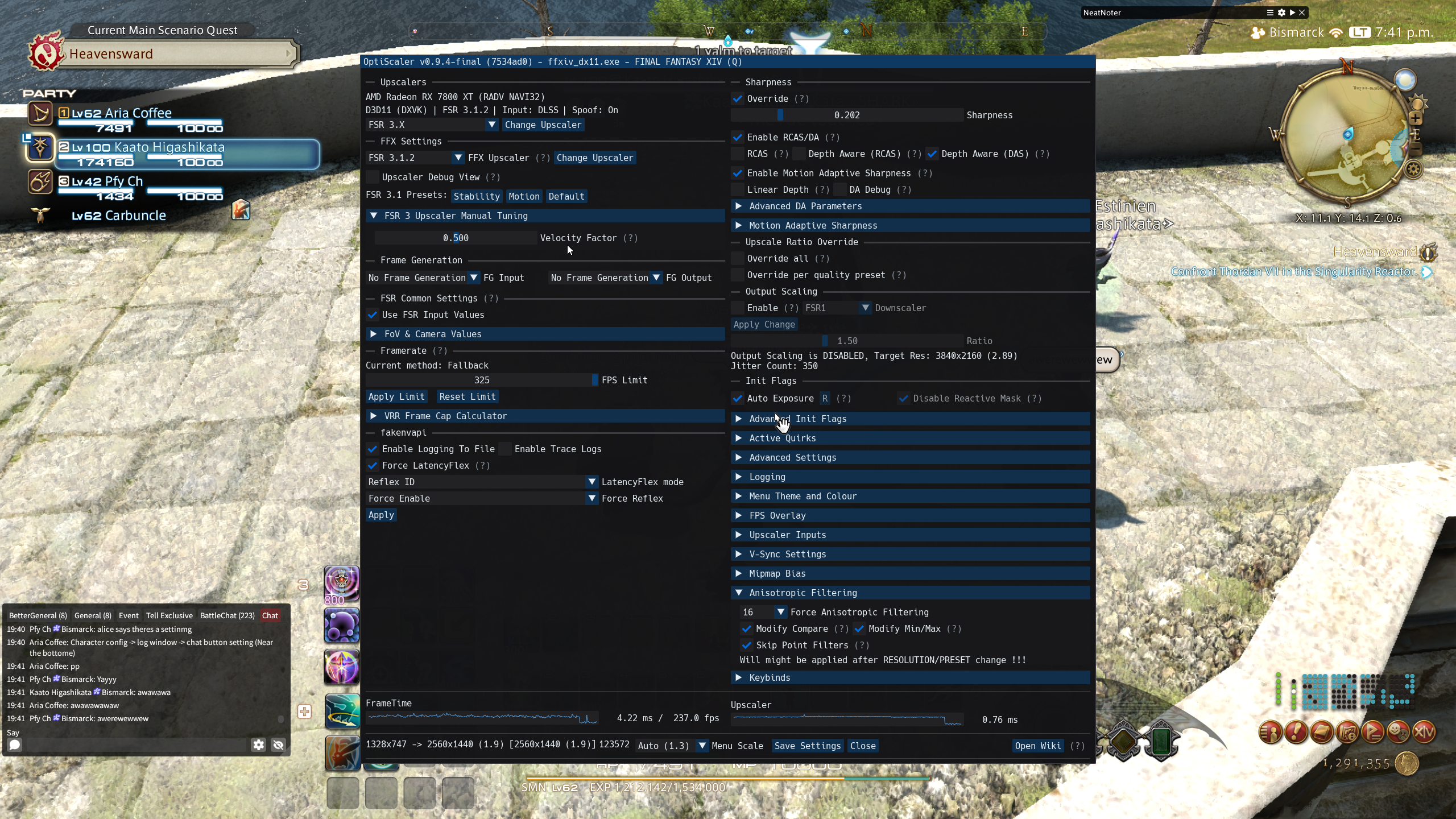Click the gil coin currency icon
1456x819 pixels.
pyautogui.click(x=1407, y=763)
